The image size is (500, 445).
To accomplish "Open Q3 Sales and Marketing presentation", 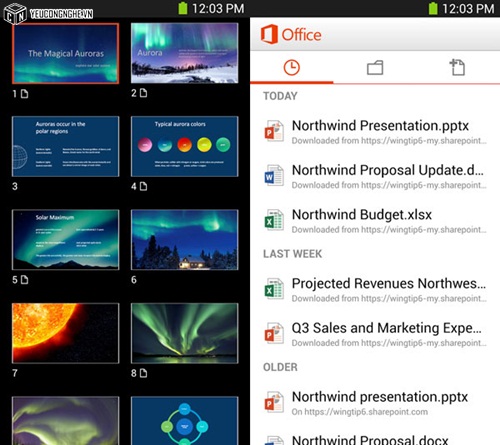I will point(375,334).
